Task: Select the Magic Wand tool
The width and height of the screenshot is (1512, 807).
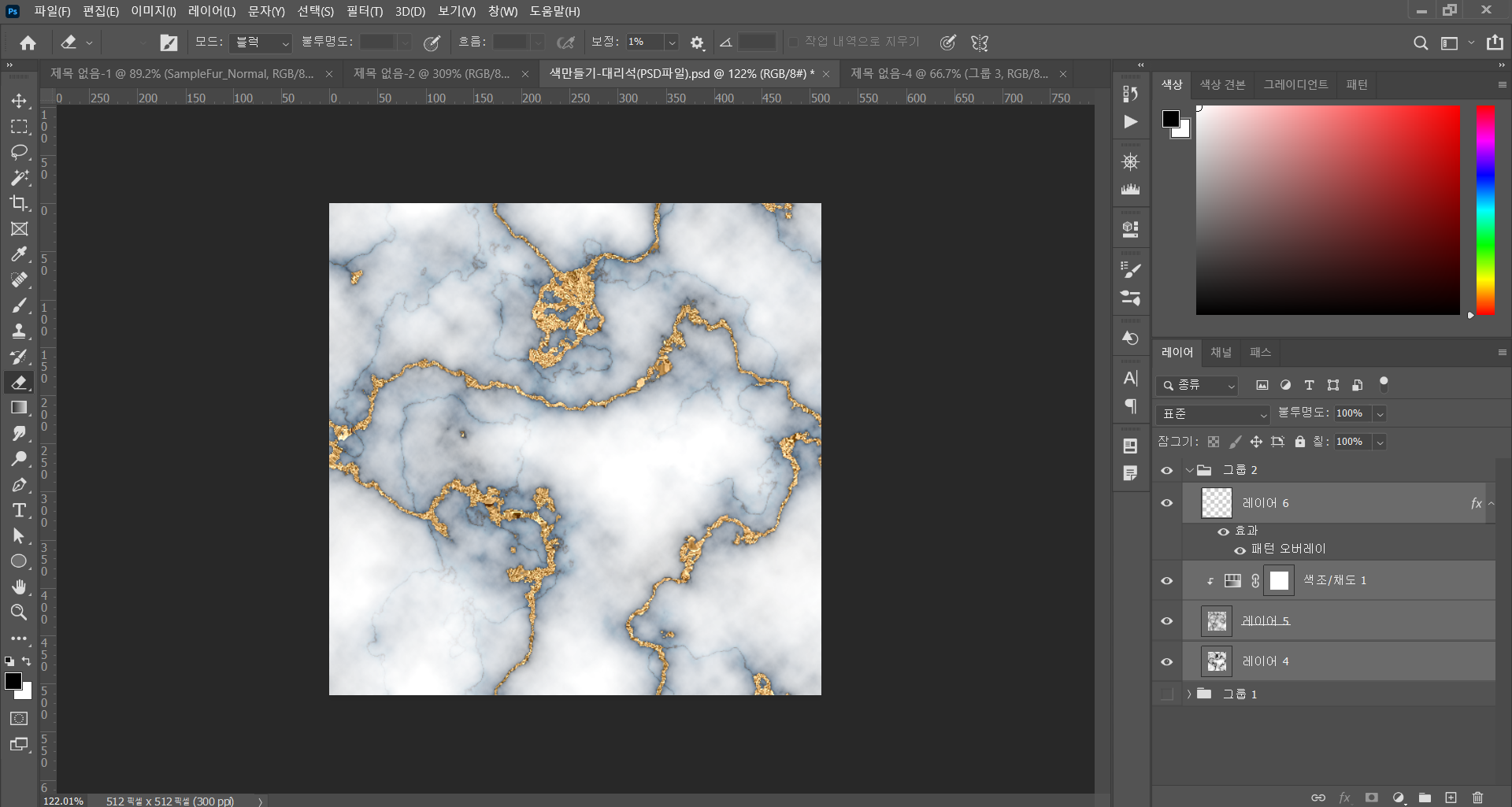Action: tap(20, 178)
